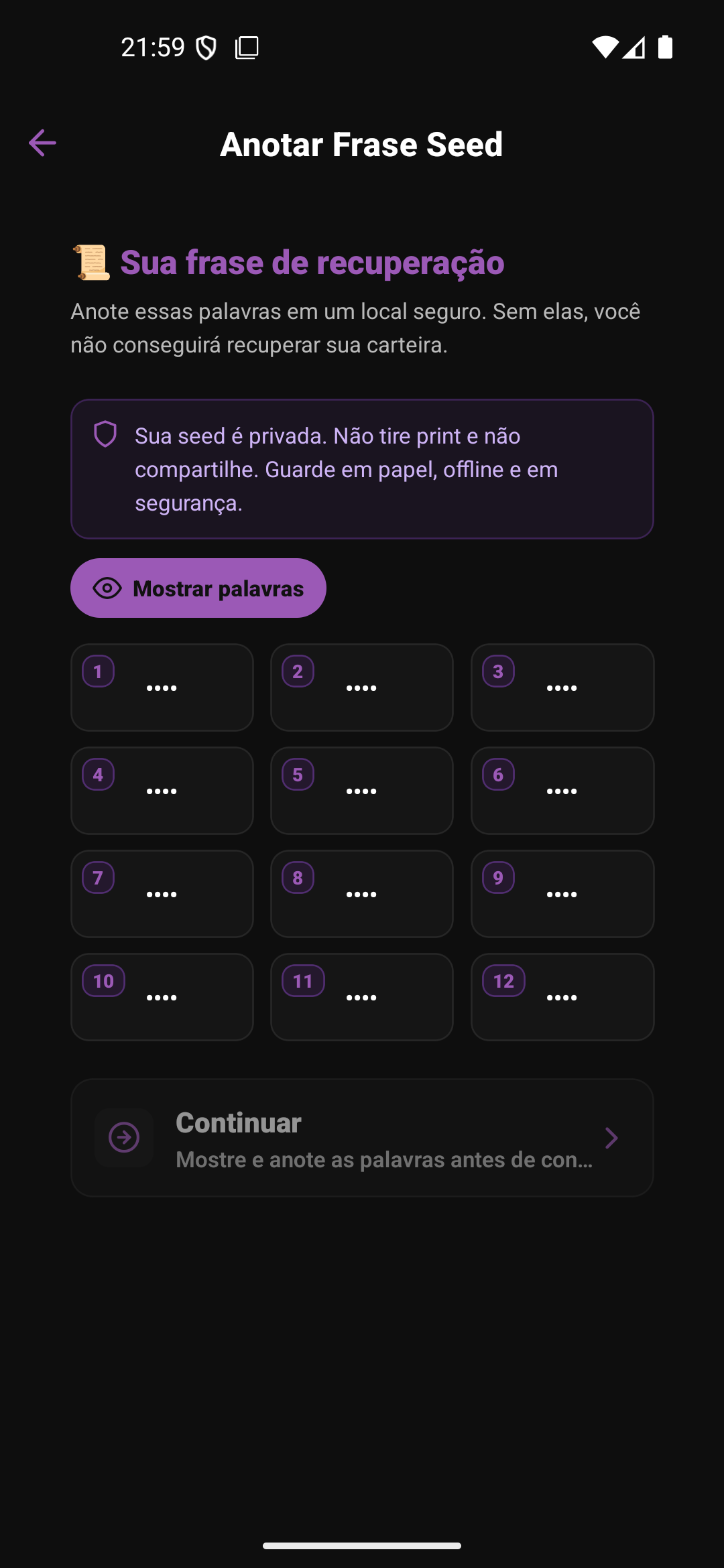This screenshot has height=1568, width=724.
Task: Tap the Wi-Fi signal icon in status bar
Action: pos(604,47)
